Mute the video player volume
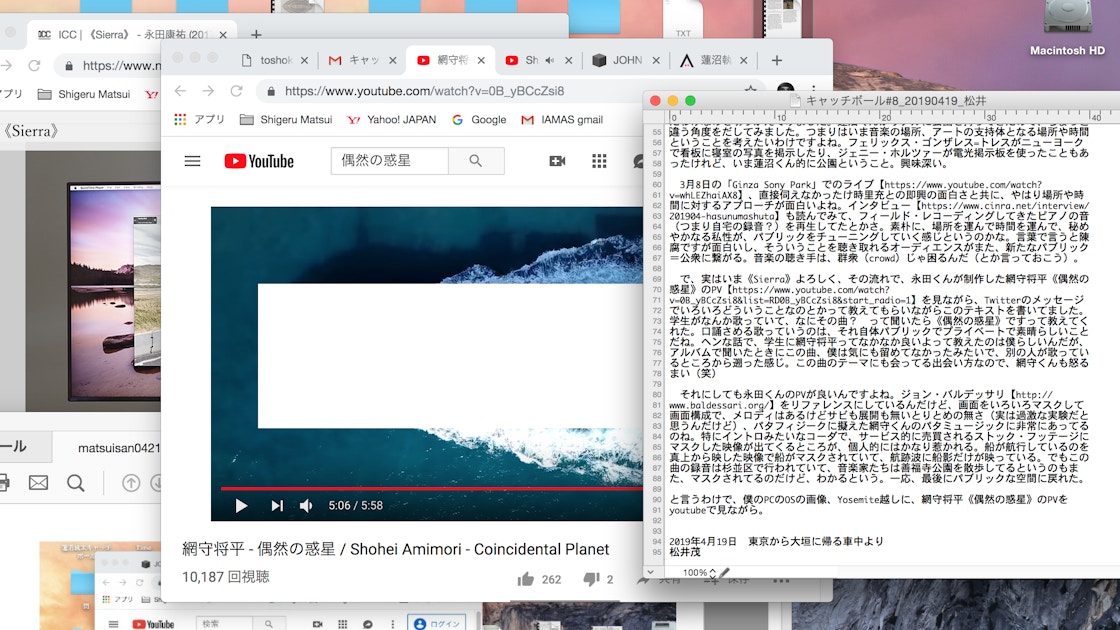 tap(307, 506)
